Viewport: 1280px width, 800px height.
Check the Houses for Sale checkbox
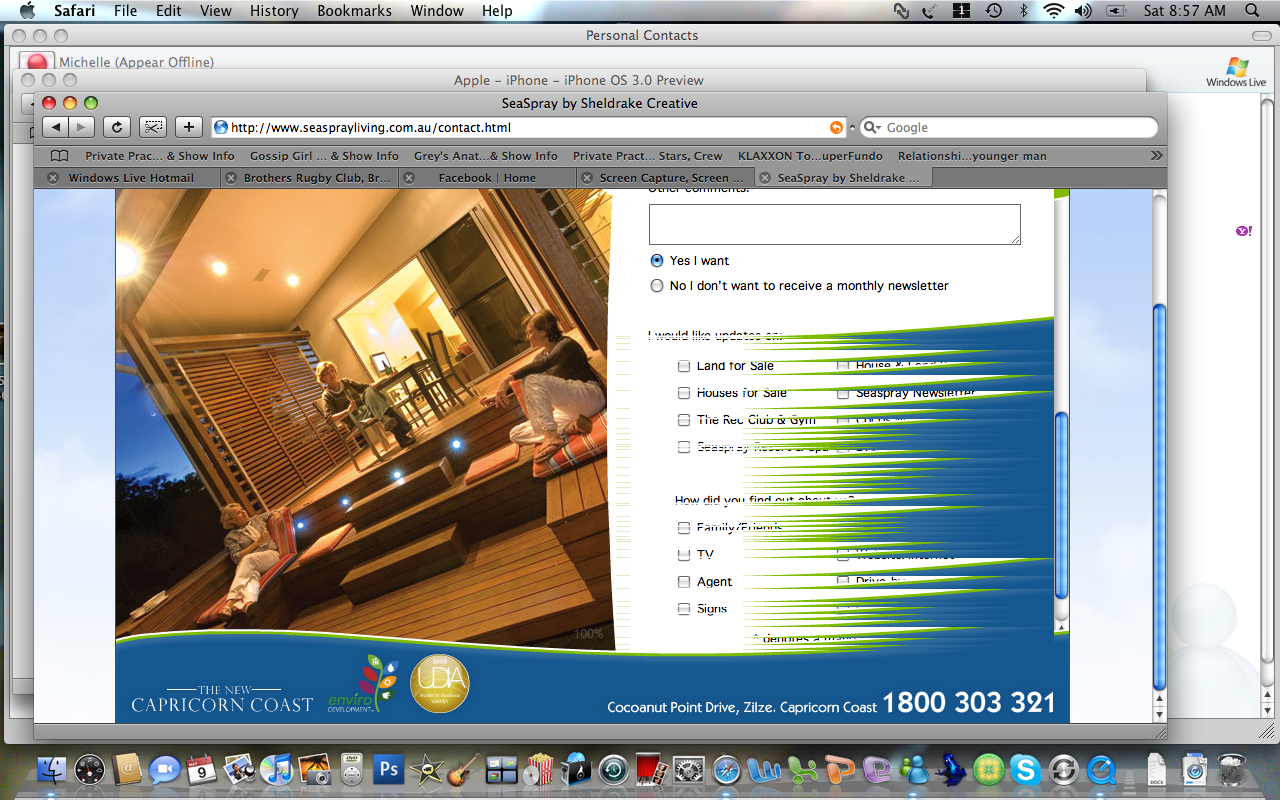pos(684,393)
